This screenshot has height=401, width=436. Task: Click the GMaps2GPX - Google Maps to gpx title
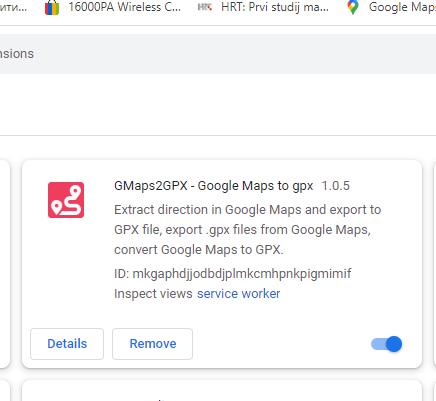click(213, 186)
